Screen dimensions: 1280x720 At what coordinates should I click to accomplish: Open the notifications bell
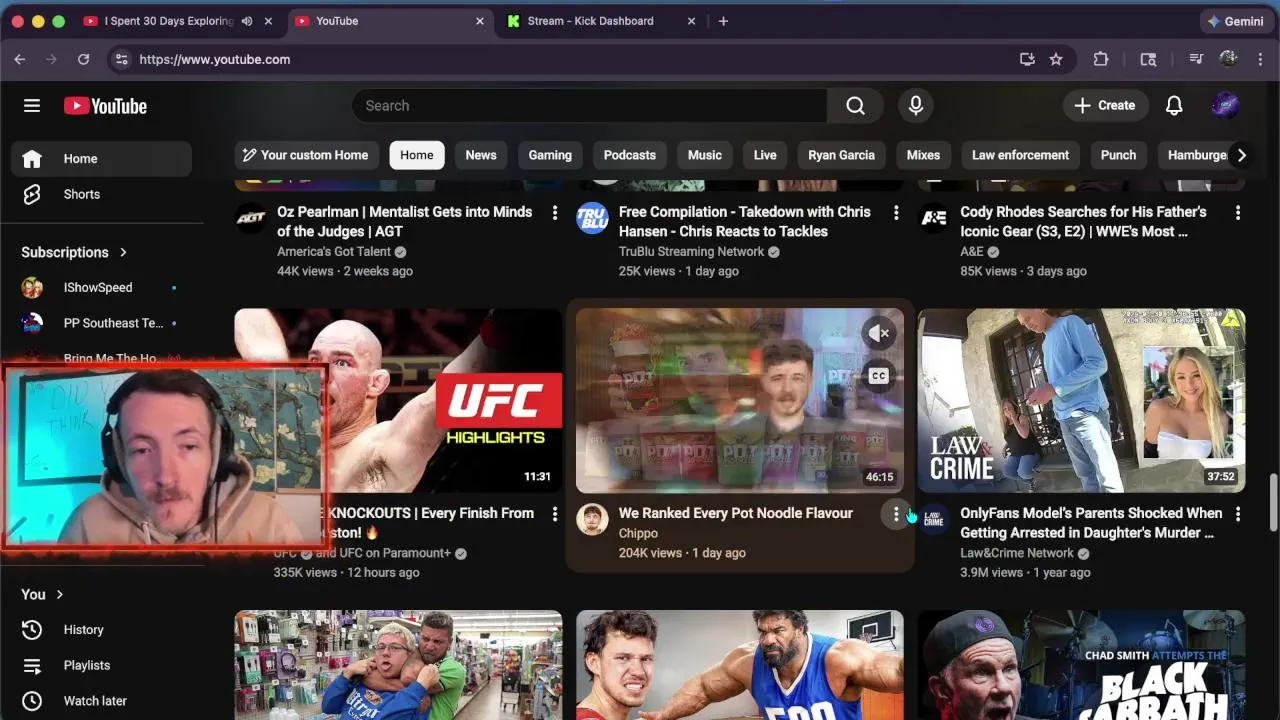click(1174, 106)
